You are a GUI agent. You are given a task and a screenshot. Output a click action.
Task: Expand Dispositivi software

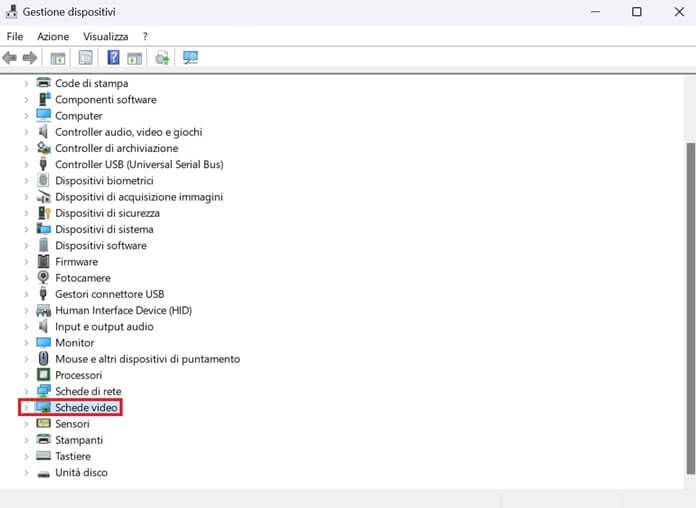coord(26,245)
